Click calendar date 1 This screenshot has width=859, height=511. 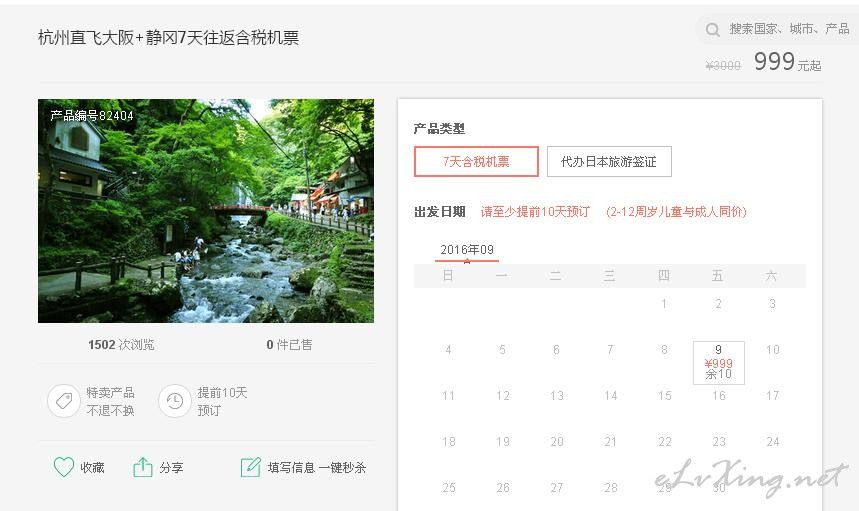(664, 303)
